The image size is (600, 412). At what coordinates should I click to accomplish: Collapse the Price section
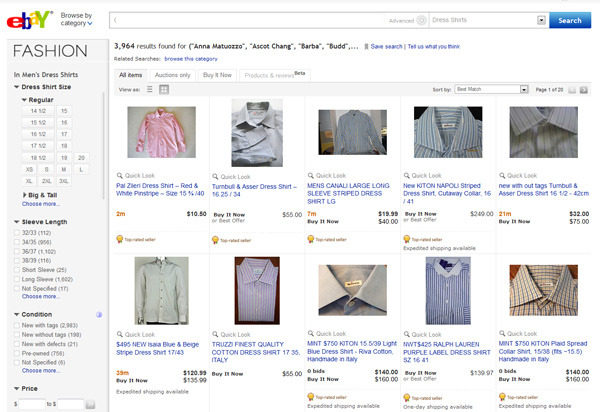16,389
